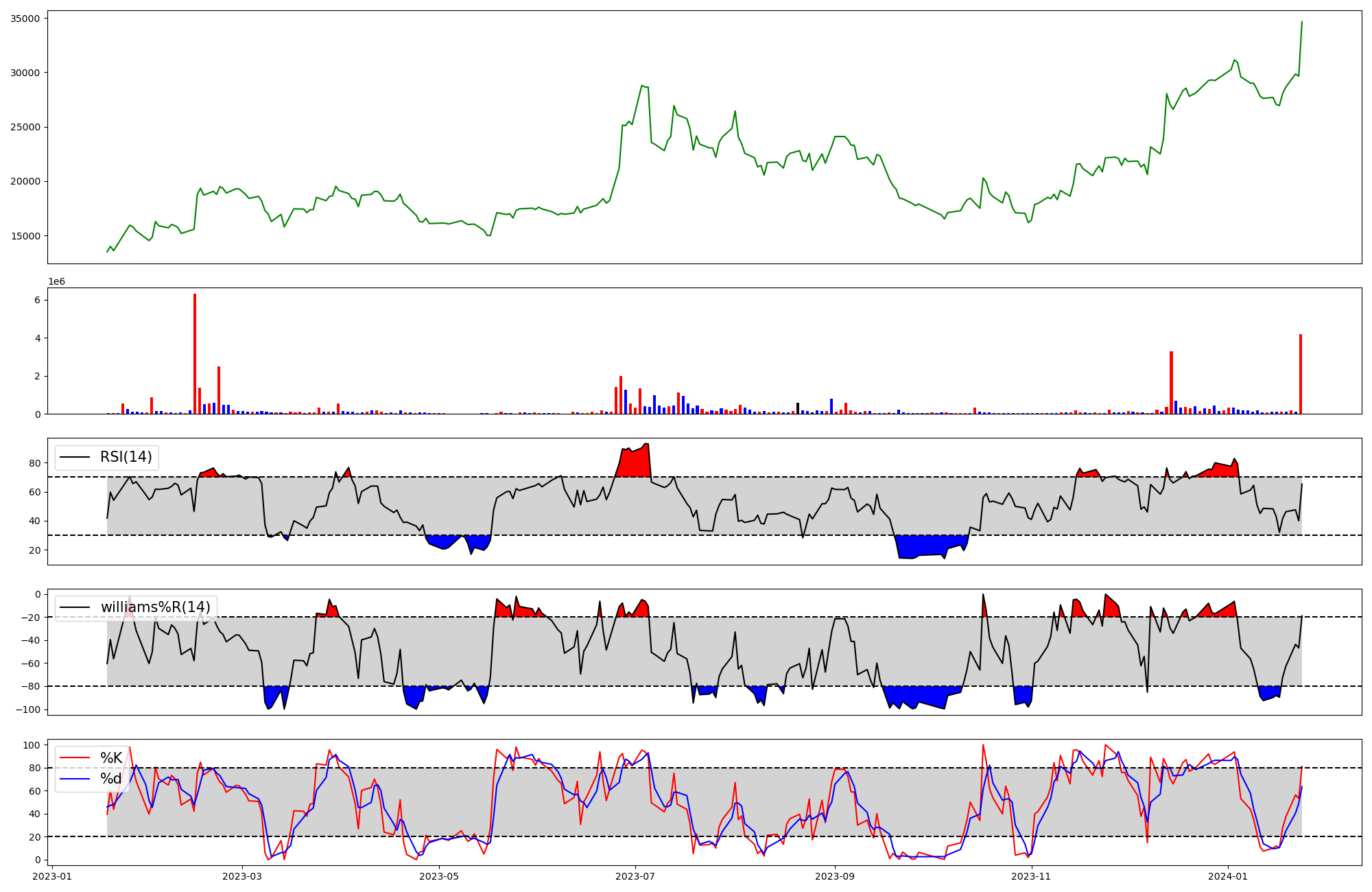The height and width of the screenshot is (892, 1372).
Task: Click the rightmost red volume bar
Action: click(x=1300, y=374)
